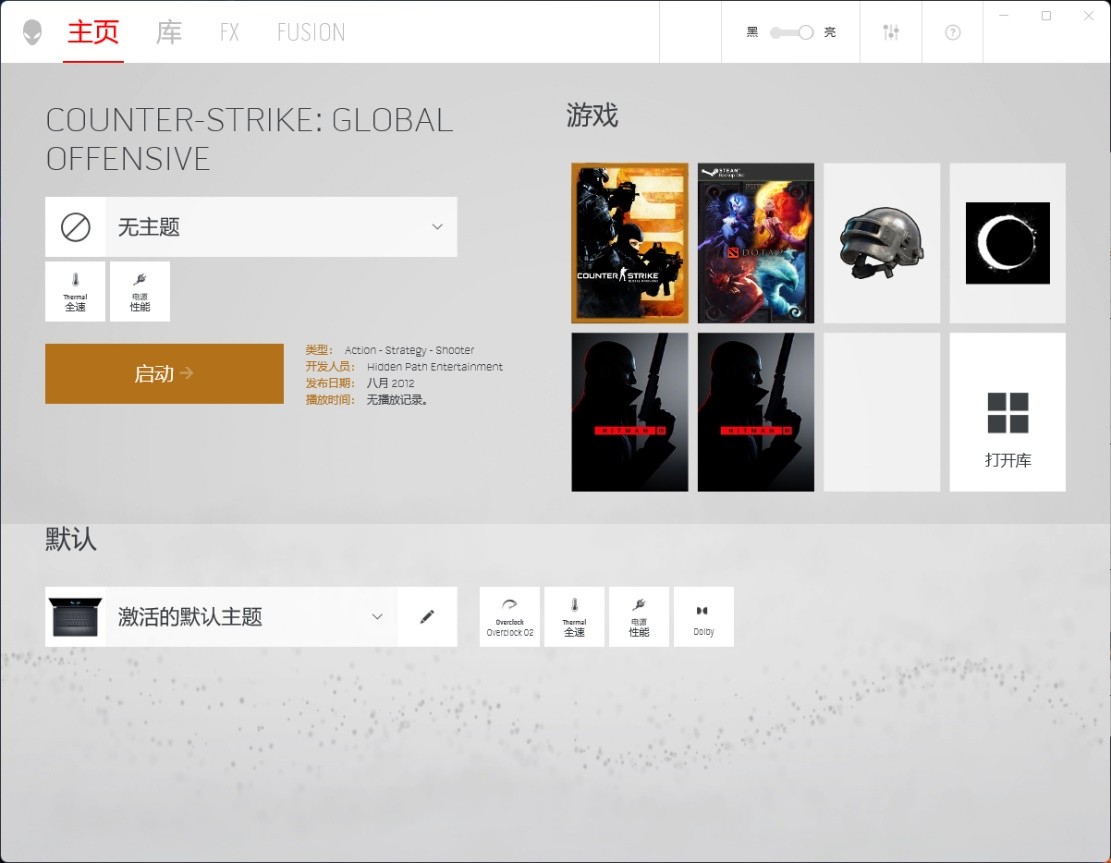This screenshot has width=1111, height=863.
Task: Click the 打开库 open library tile
Action: [x=1008, y=412]
